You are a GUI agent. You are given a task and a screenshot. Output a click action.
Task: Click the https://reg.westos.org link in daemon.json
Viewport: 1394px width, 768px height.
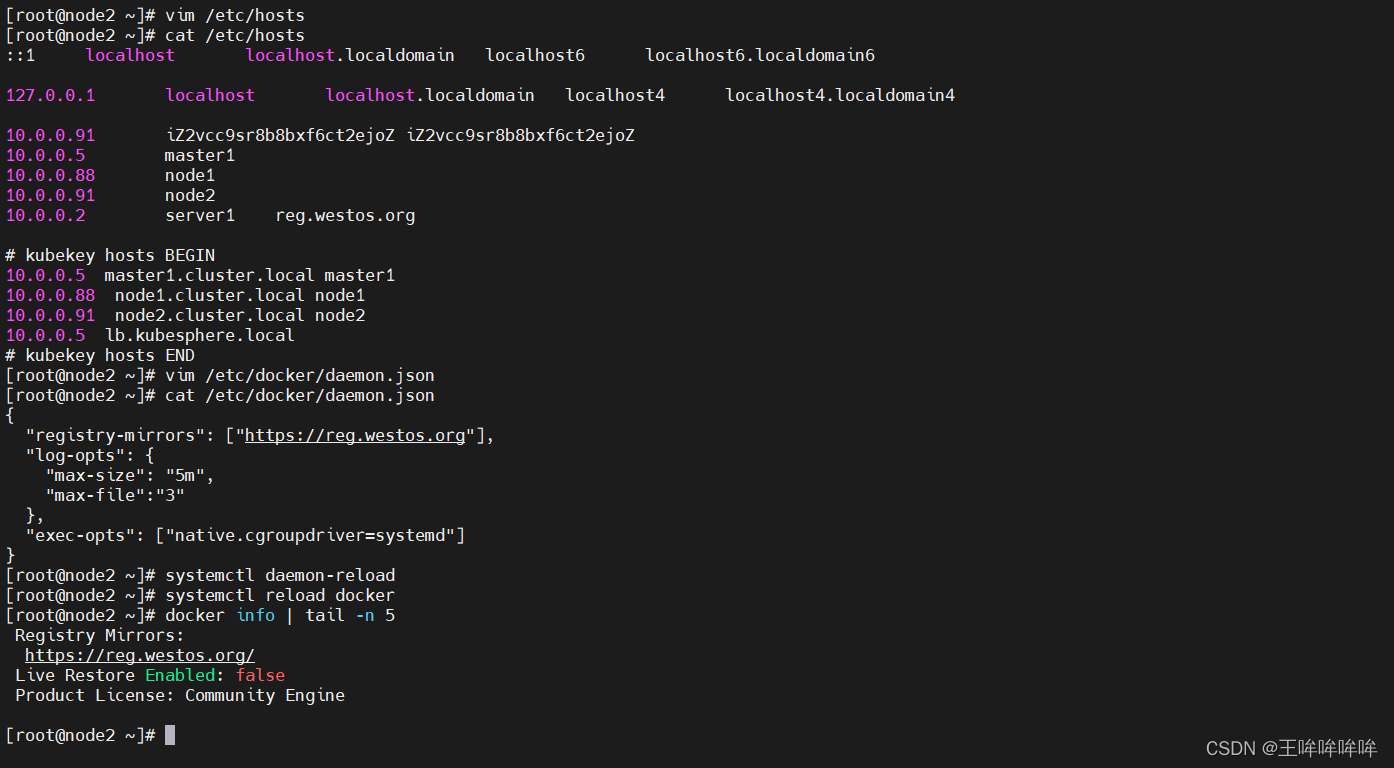coord(355,435)
